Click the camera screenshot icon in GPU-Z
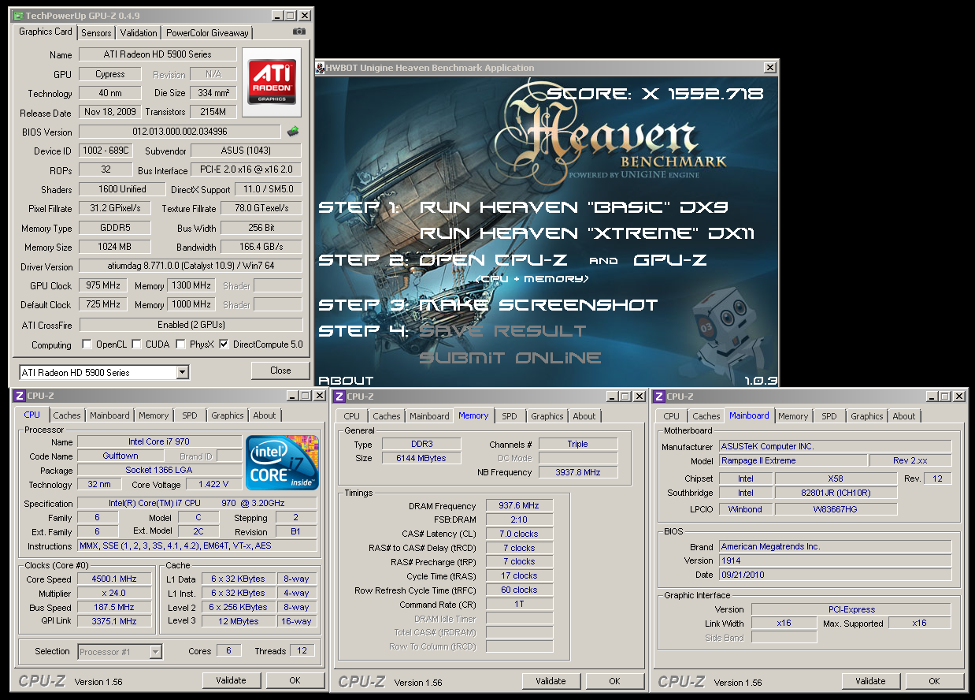975x700 pixels. [x=299, y=32]
